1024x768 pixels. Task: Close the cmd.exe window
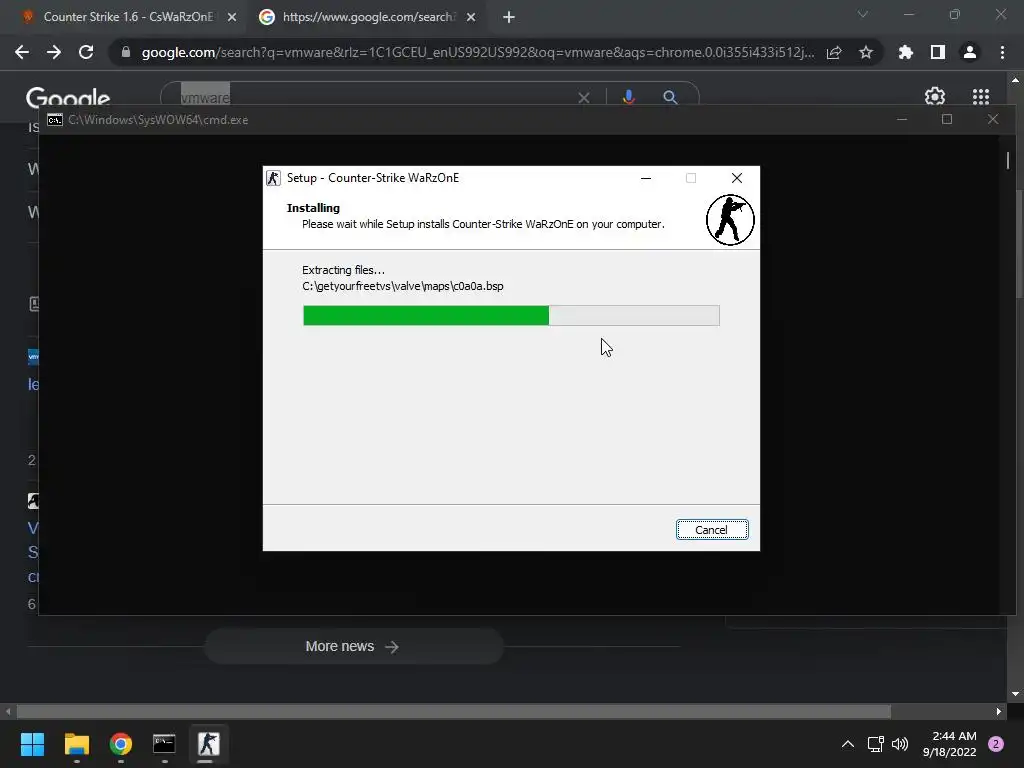click(993, 120)
